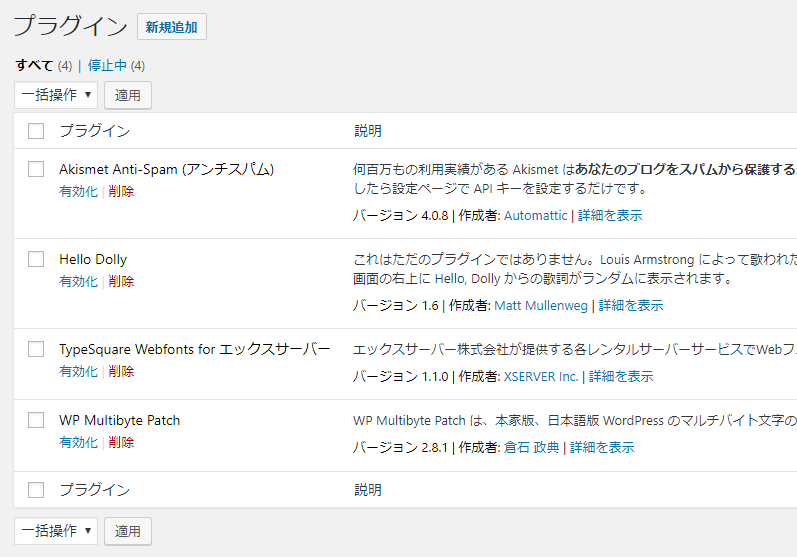Open the Automattic author link
797x557 pixels.
coord(536,215)
